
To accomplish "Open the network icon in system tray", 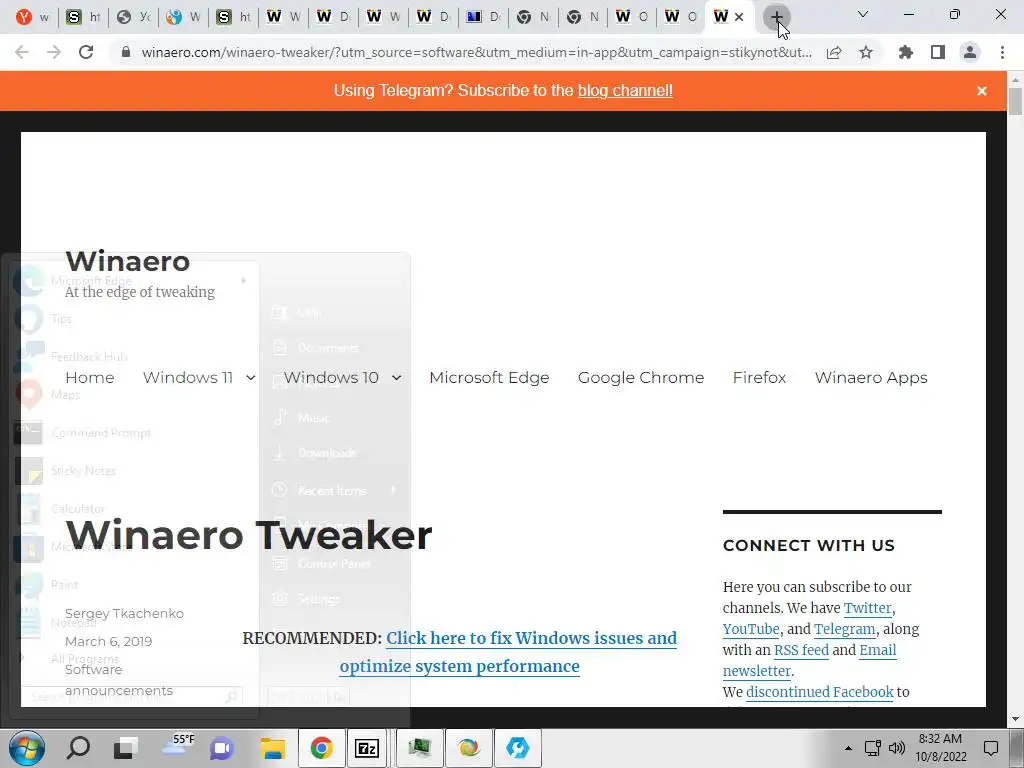I will 873,748.
